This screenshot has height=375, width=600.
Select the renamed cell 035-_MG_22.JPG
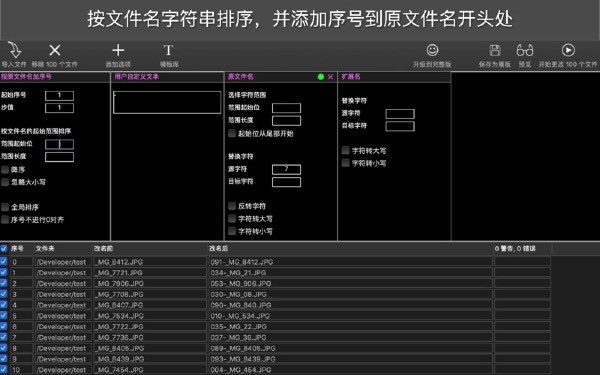point(350,326)
